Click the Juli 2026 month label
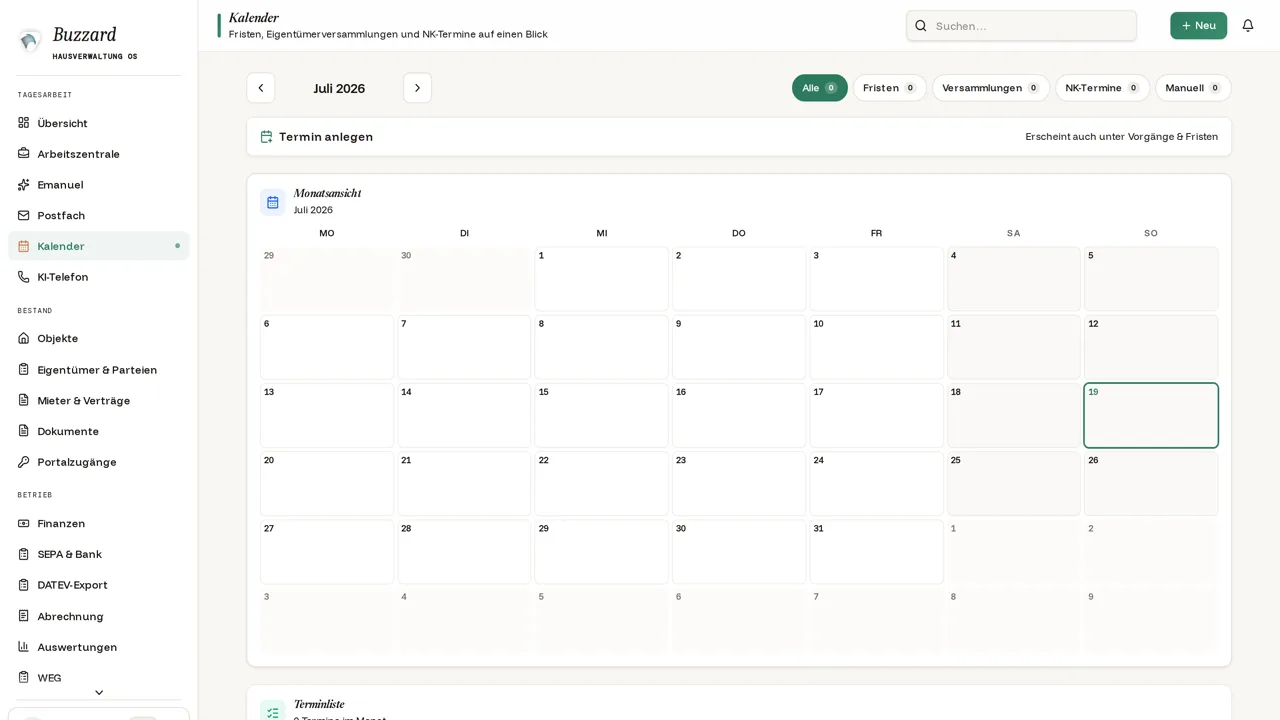The height and width of the screenshot is (720, 1280). 339,88
